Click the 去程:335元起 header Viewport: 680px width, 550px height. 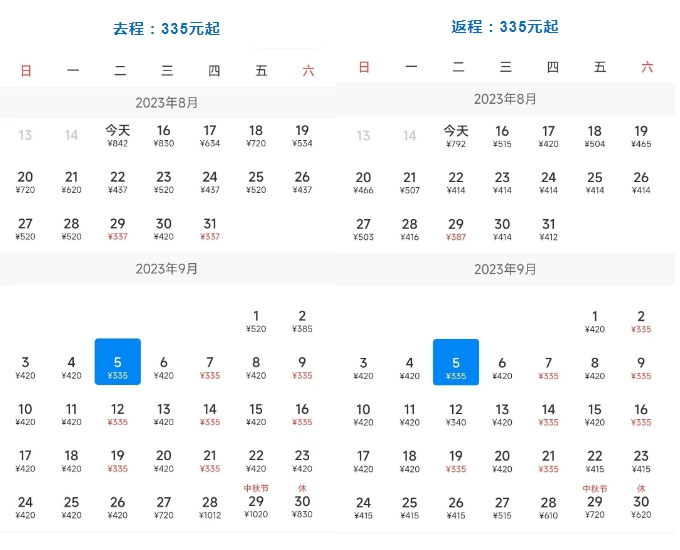tap(166, 29)
